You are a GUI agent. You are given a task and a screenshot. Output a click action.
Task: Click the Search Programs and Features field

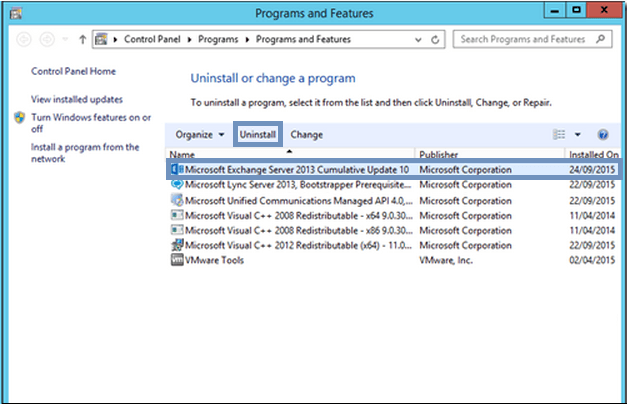point(532,39)
